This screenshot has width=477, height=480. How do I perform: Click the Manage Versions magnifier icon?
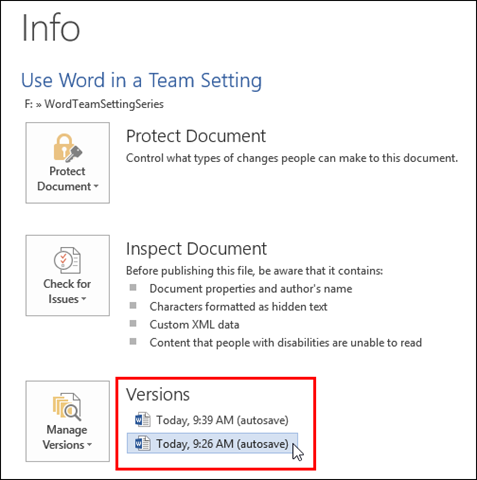coord(67,407)
